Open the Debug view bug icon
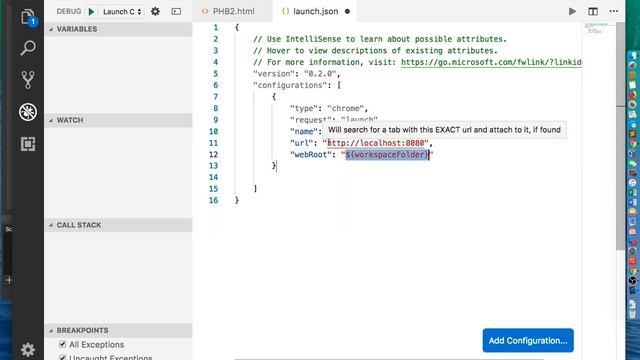This screenshot has width=640, height=360. click(x=28, y=112)
